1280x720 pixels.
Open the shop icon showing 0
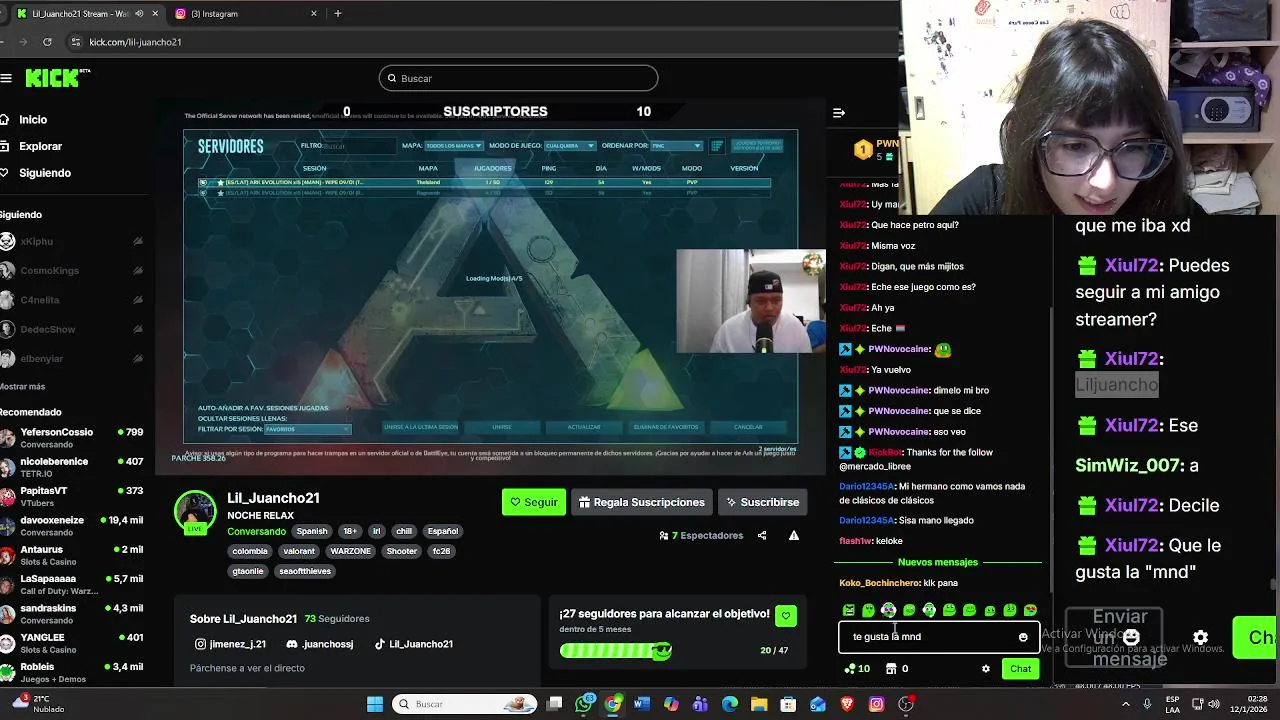coord(897,669)
